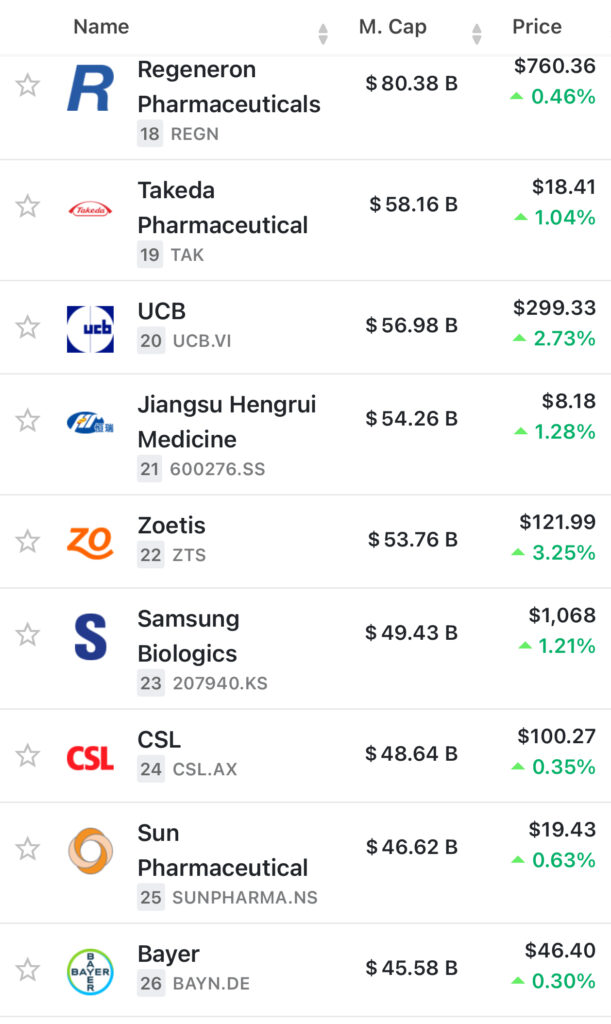Viewport: 611px width, 1024px height.
Task: Click the Zoetis logo icon
Action: click(x=90, y=541)
